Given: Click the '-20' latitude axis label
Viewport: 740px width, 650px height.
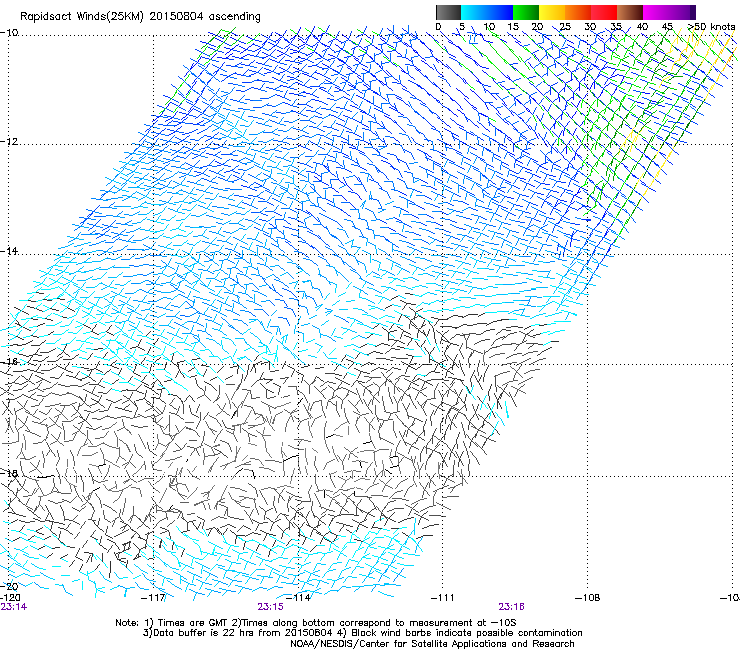Looking at the screenshot, I should tap(9, 587).
